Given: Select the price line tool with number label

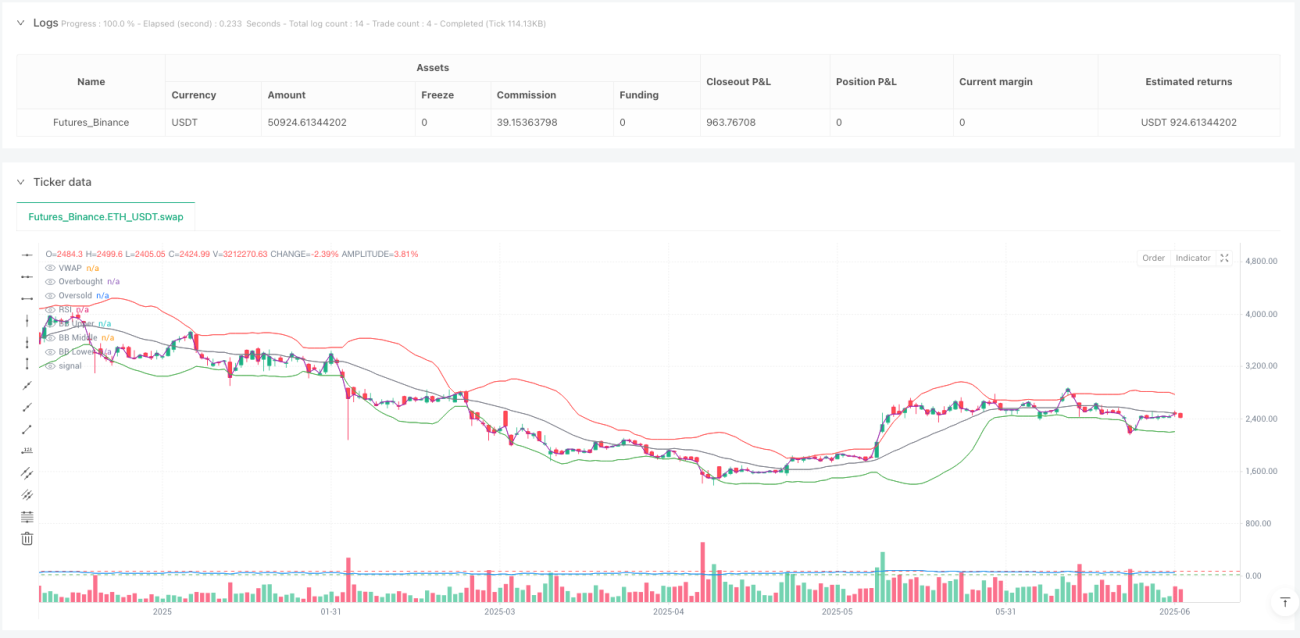Looking at the screenshot, I should click(27, 451).
